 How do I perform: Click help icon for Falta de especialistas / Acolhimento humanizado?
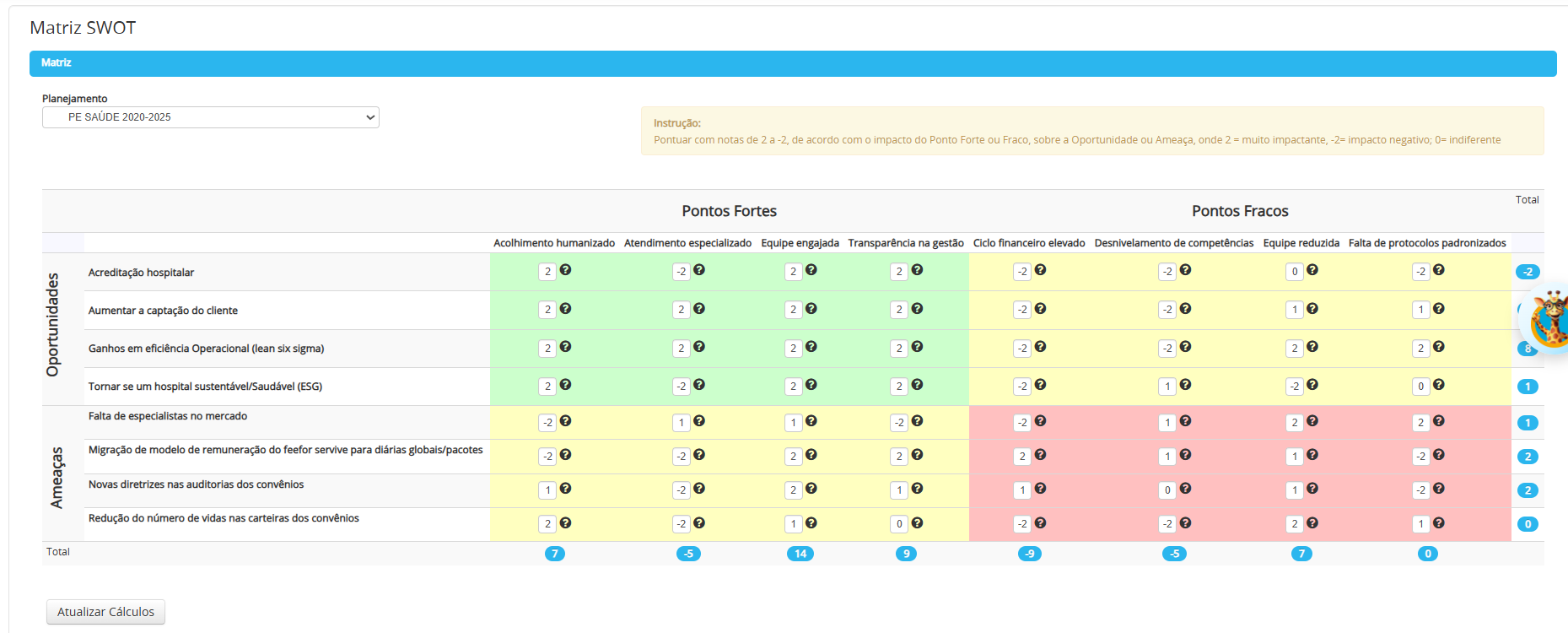point(565,421)
